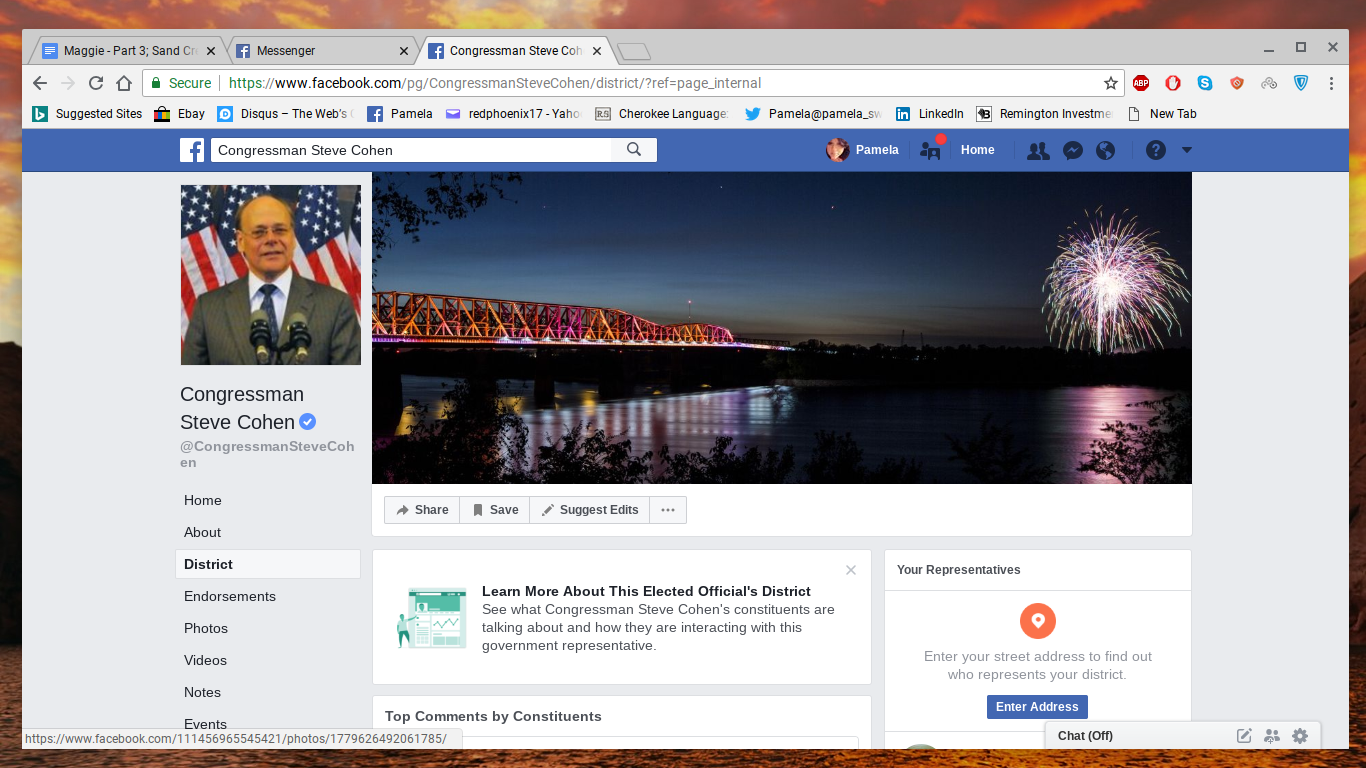Click Suggest Edits button

coord(589,510)
